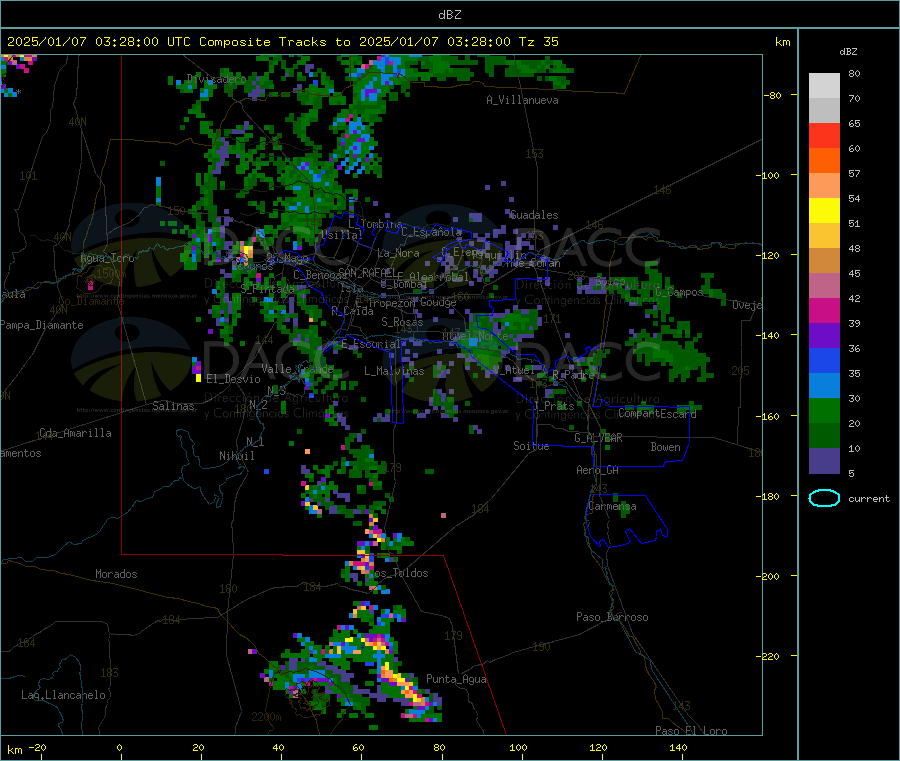Click the Agua_Toro map label
Viewport: 900px width, 761px height.
(107, 258)
